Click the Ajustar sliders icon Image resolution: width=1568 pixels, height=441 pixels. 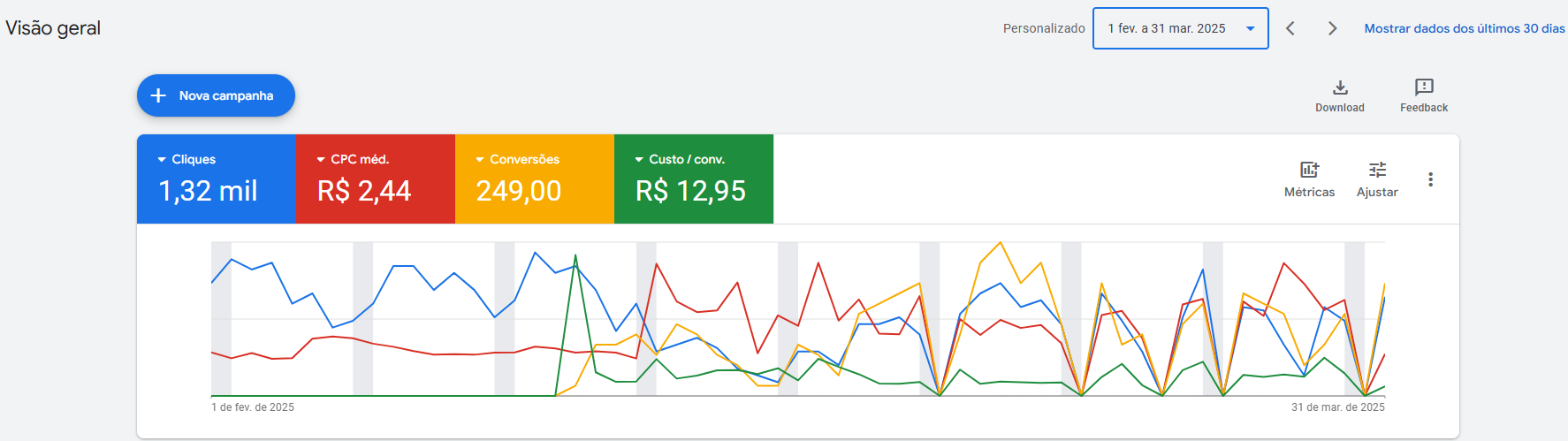[x=1377, y=170]
